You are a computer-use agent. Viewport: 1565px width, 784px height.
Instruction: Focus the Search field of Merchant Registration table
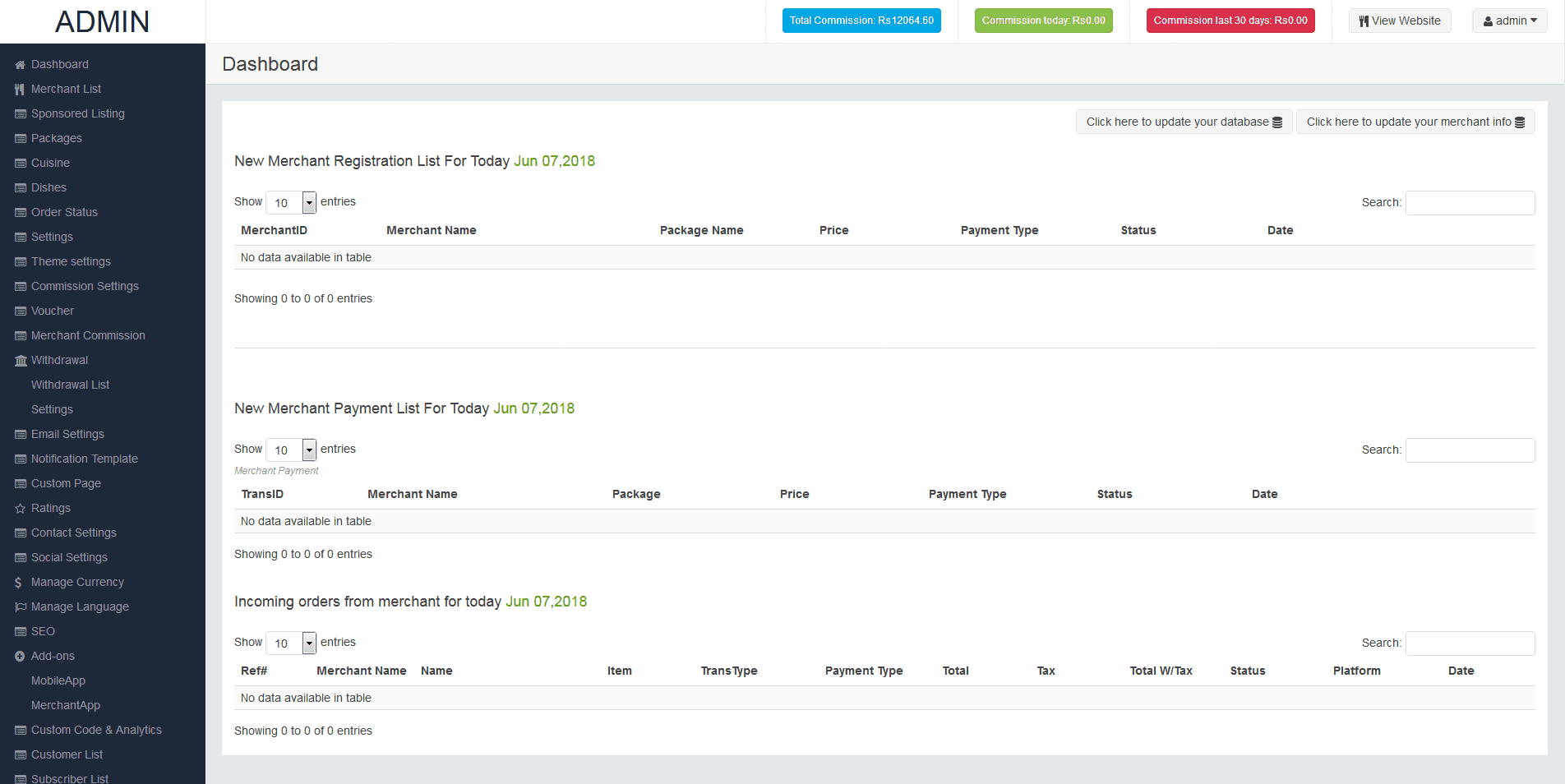(1470, 203)
